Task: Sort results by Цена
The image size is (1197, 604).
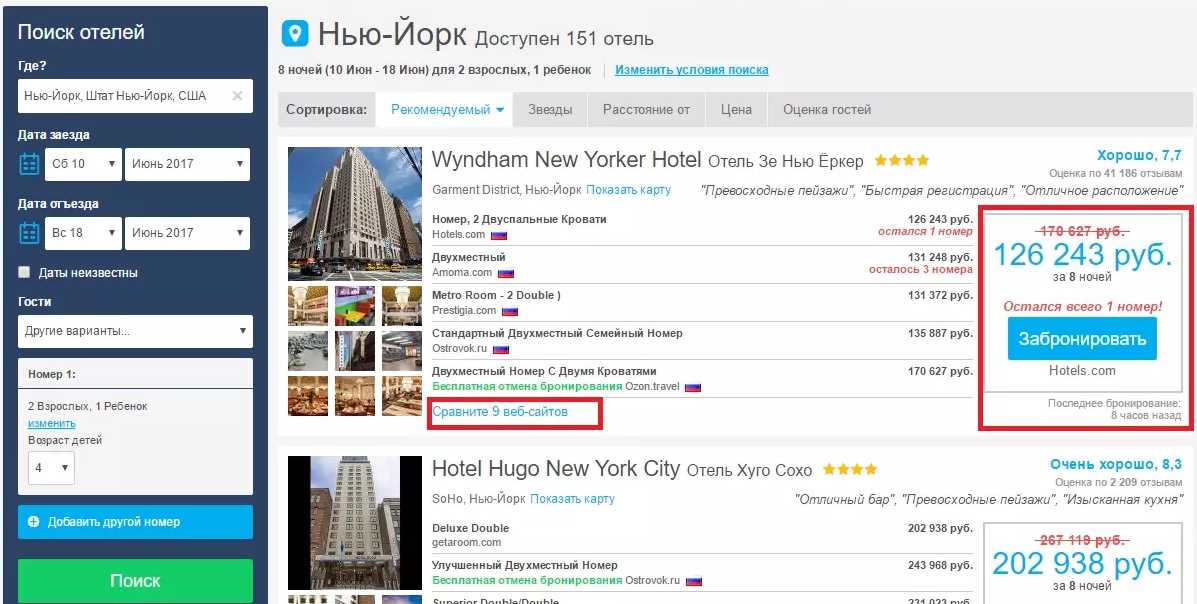Action: click(736, 110)
